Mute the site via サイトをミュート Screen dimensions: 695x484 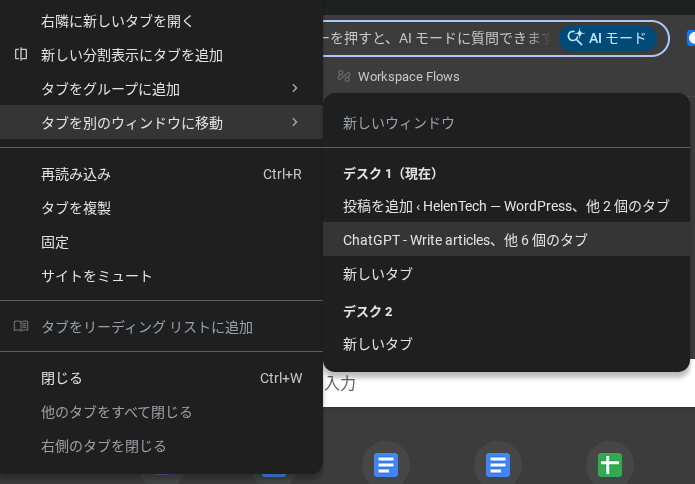pyautogui.click(x=96, y=276)
